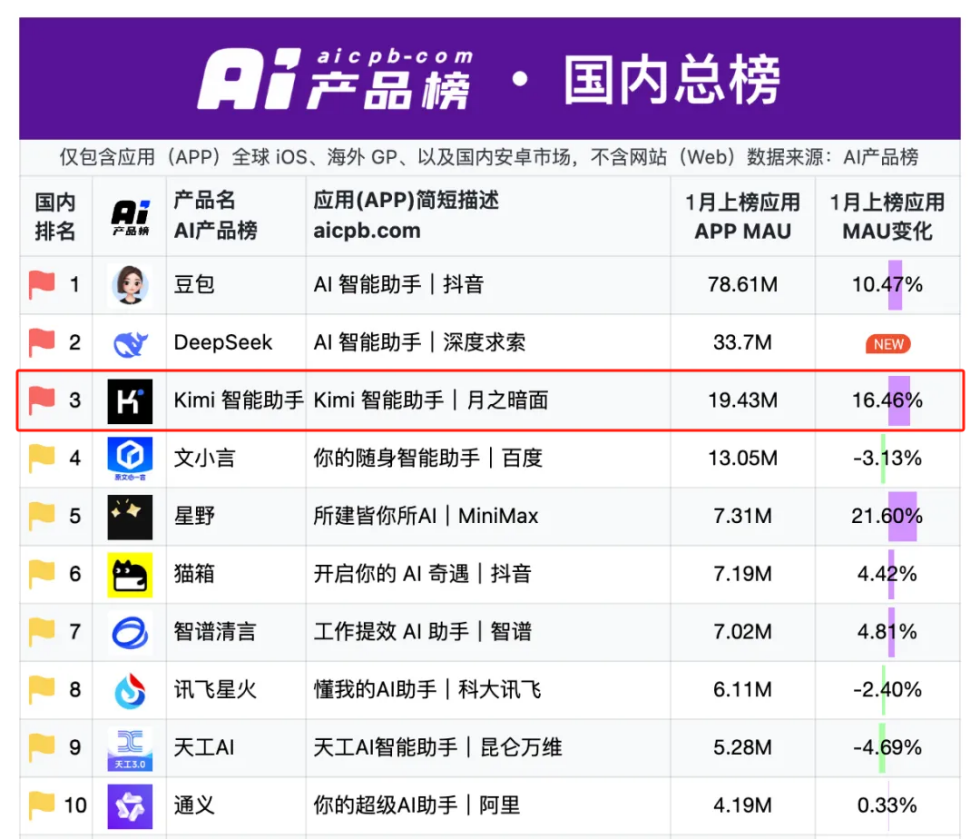Image resolution: width=980 pixels, height=839 pixels.
Task: Open the aicpb.com link in header
Action: click(x=367, y=231)
